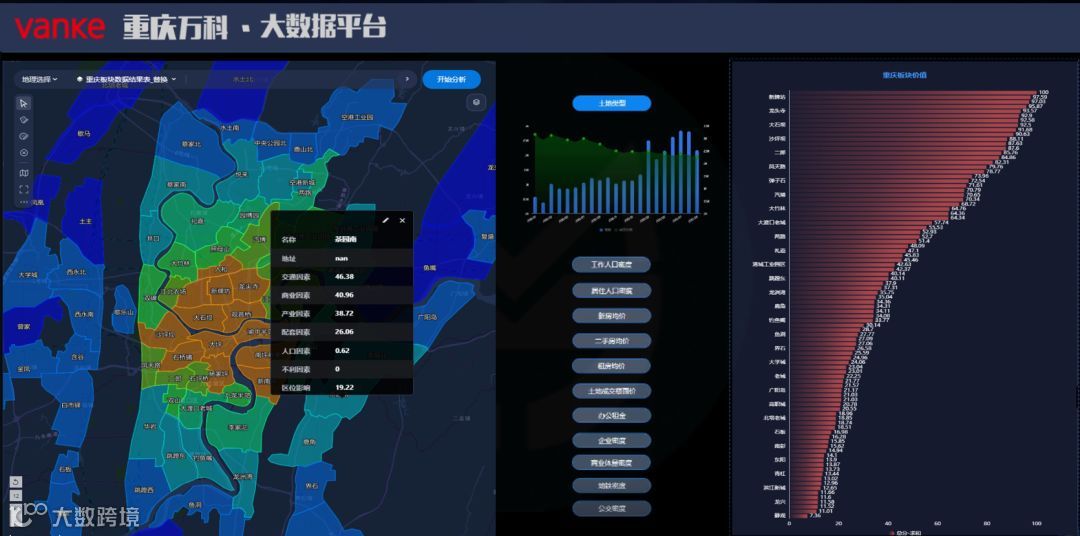Click the 交通因素 value 46.38 in popup
The width and height of the screenshot is (1080, 536).
coord(344,276)
